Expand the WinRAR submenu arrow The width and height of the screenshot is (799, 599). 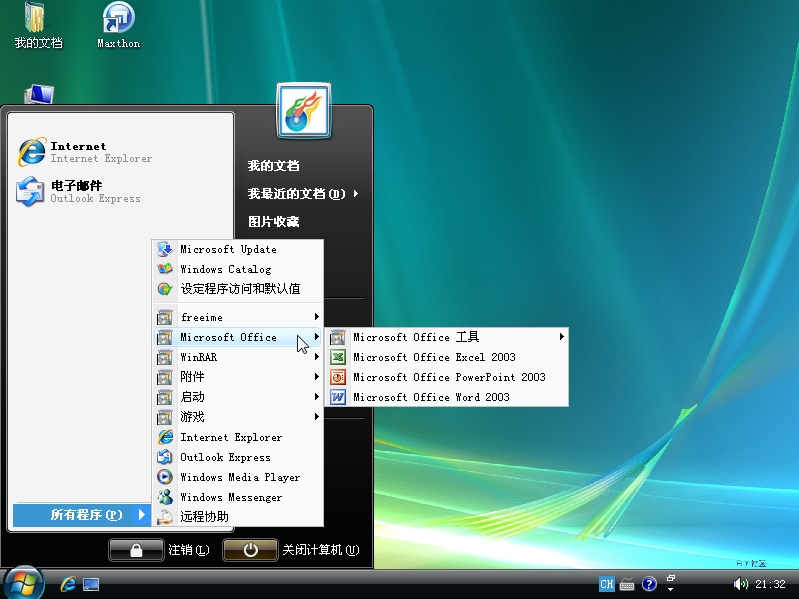pos(316,357)
